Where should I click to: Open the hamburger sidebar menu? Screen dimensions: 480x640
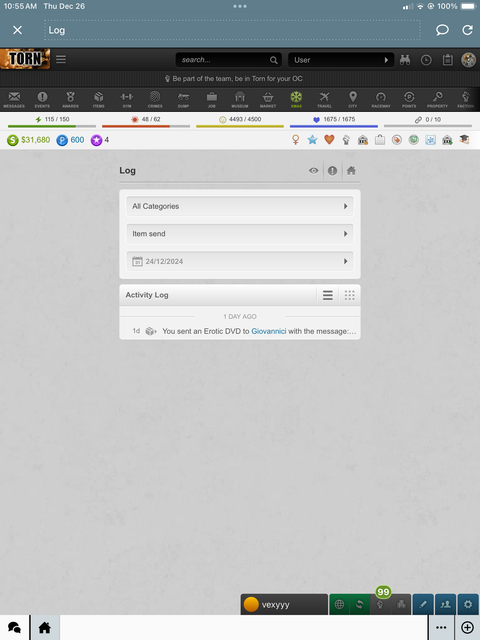61,60
